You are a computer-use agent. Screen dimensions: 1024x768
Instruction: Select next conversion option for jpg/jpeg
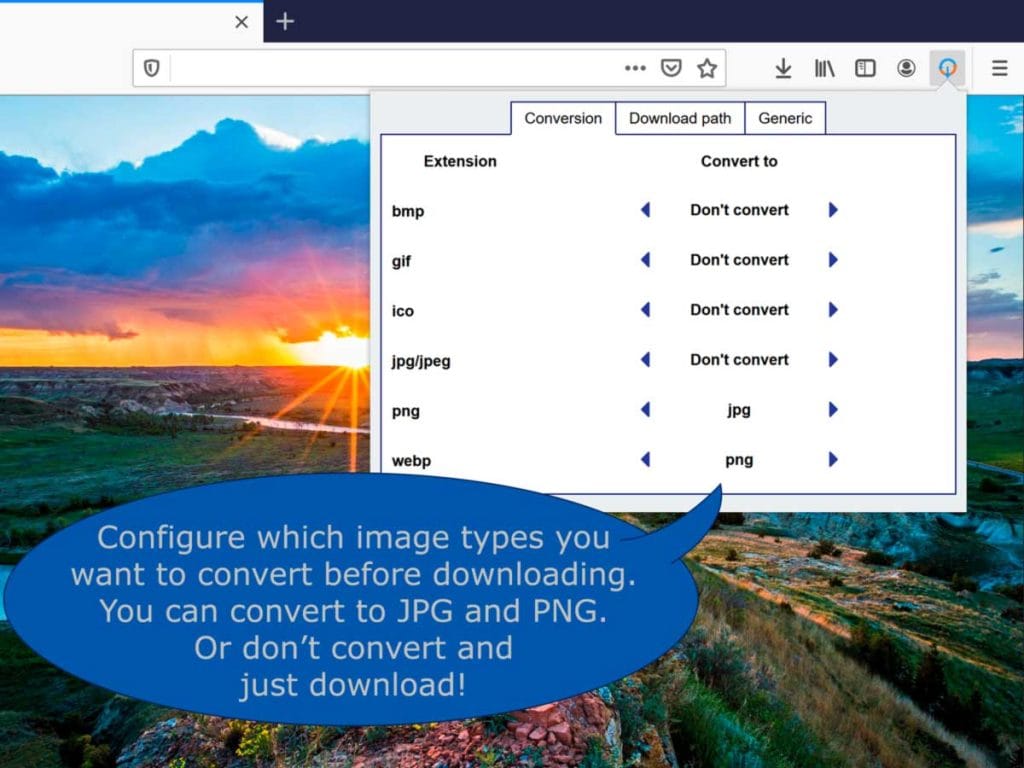(x=833, y=359)
